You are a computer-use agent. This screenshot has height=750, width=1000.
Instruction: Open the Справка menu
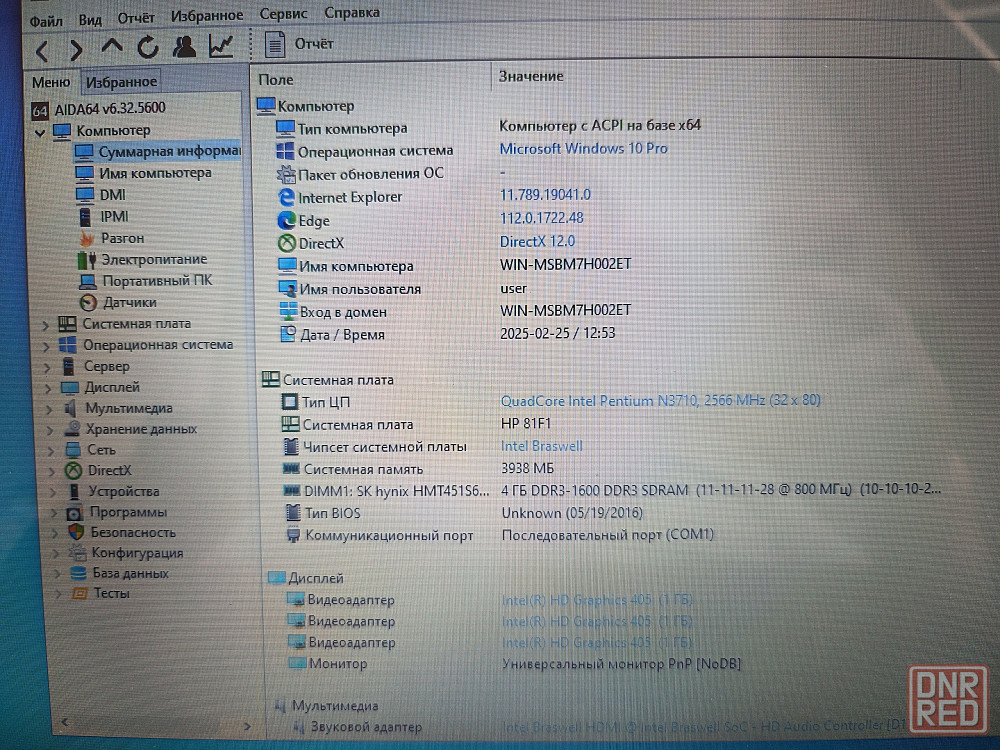[352, 12]
